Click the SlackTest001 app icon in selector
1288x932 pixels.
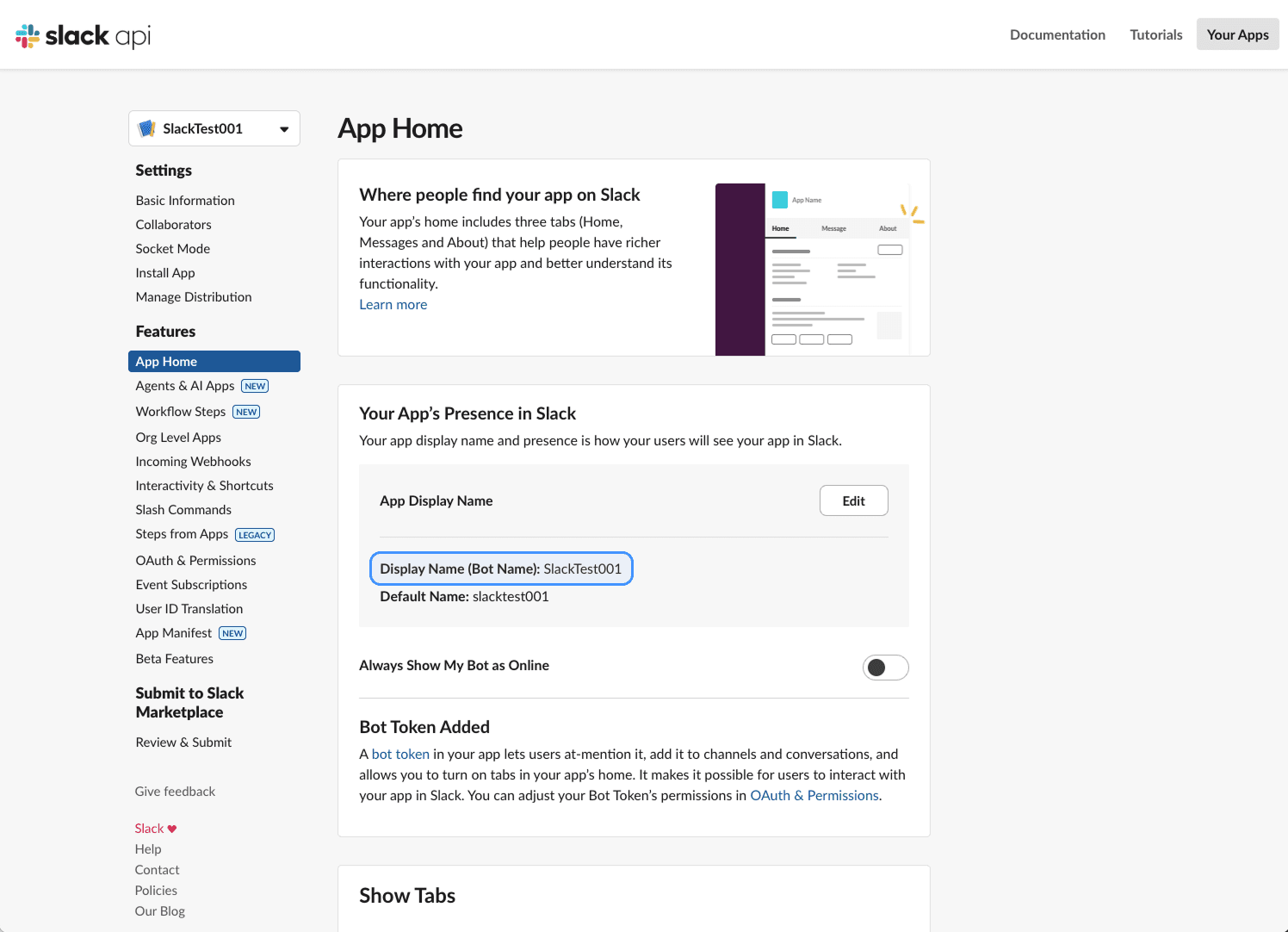click(147, 128)
